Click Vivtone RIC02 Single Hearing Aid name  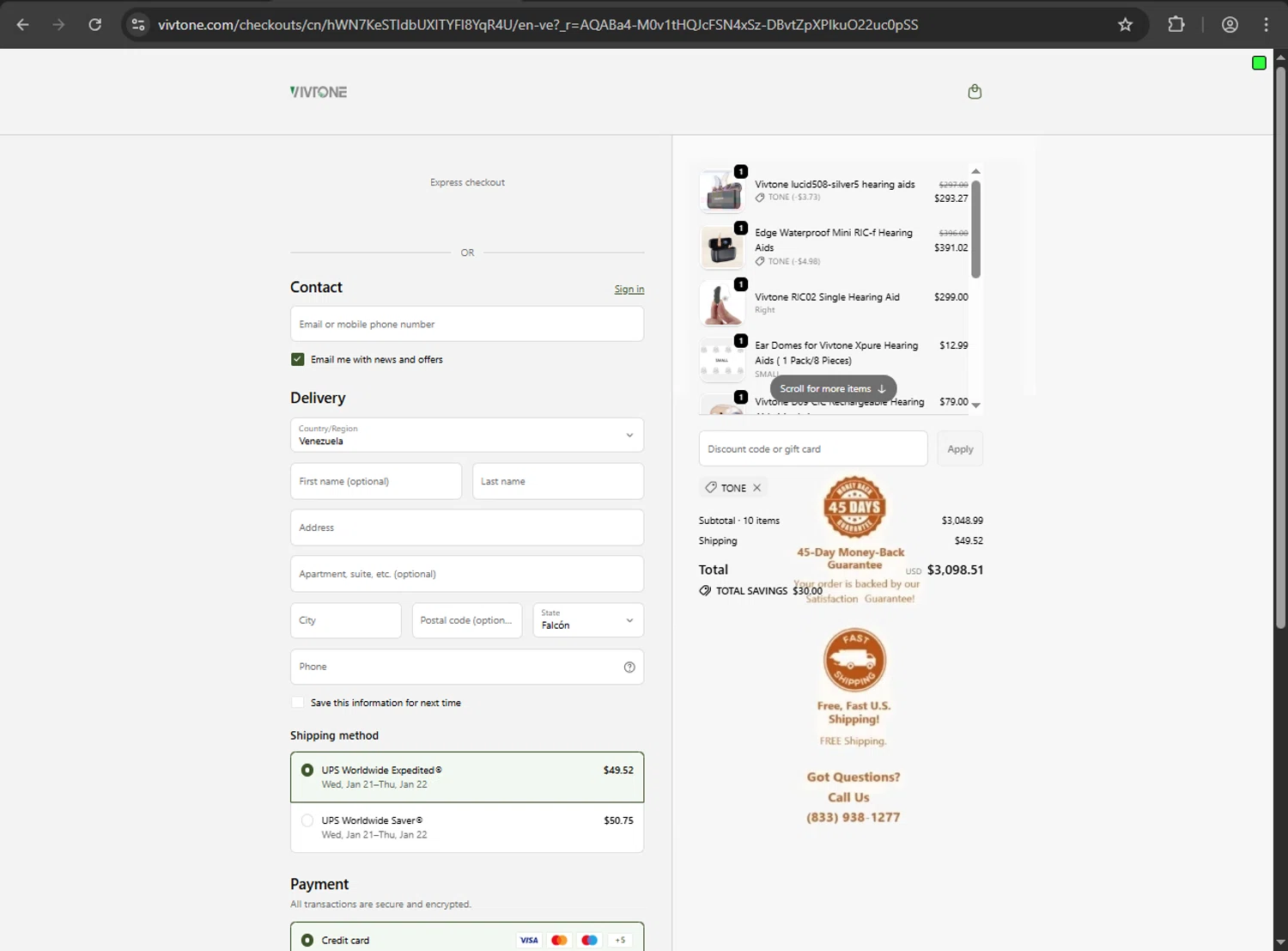pyautogui.click(x=827, y=297)
